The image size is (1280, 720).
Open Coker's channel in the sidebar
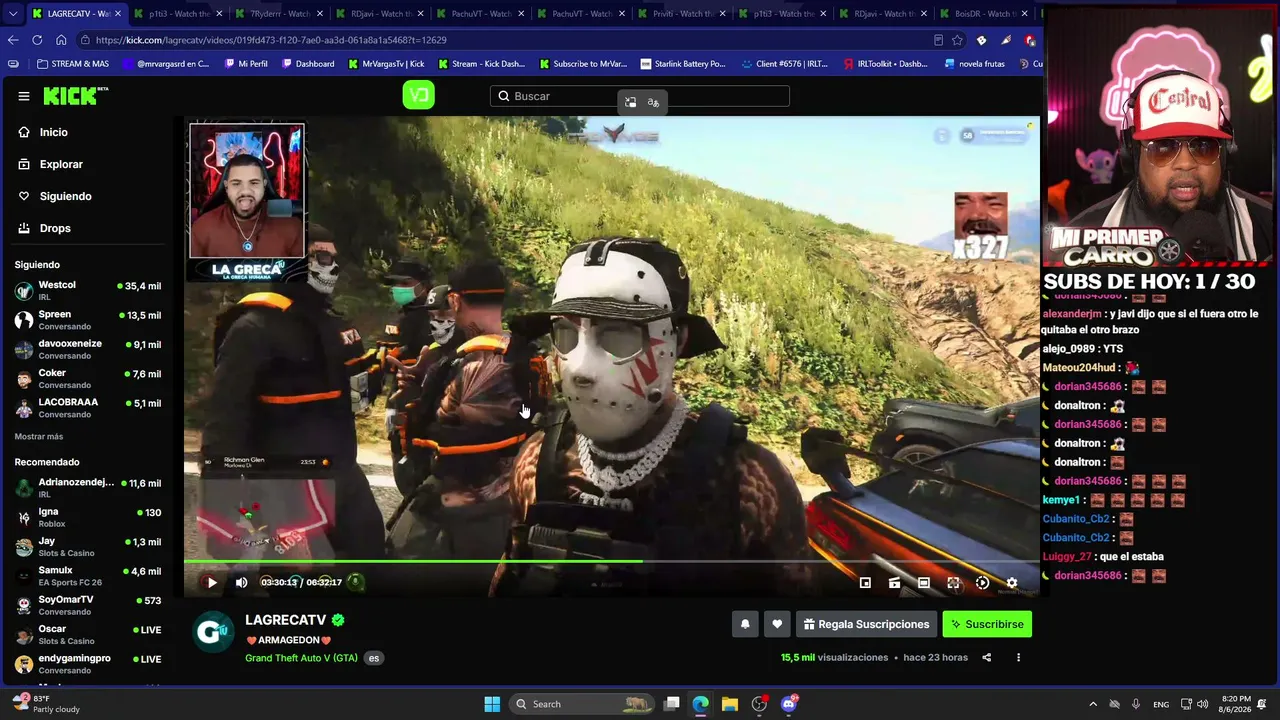(88, 379)
